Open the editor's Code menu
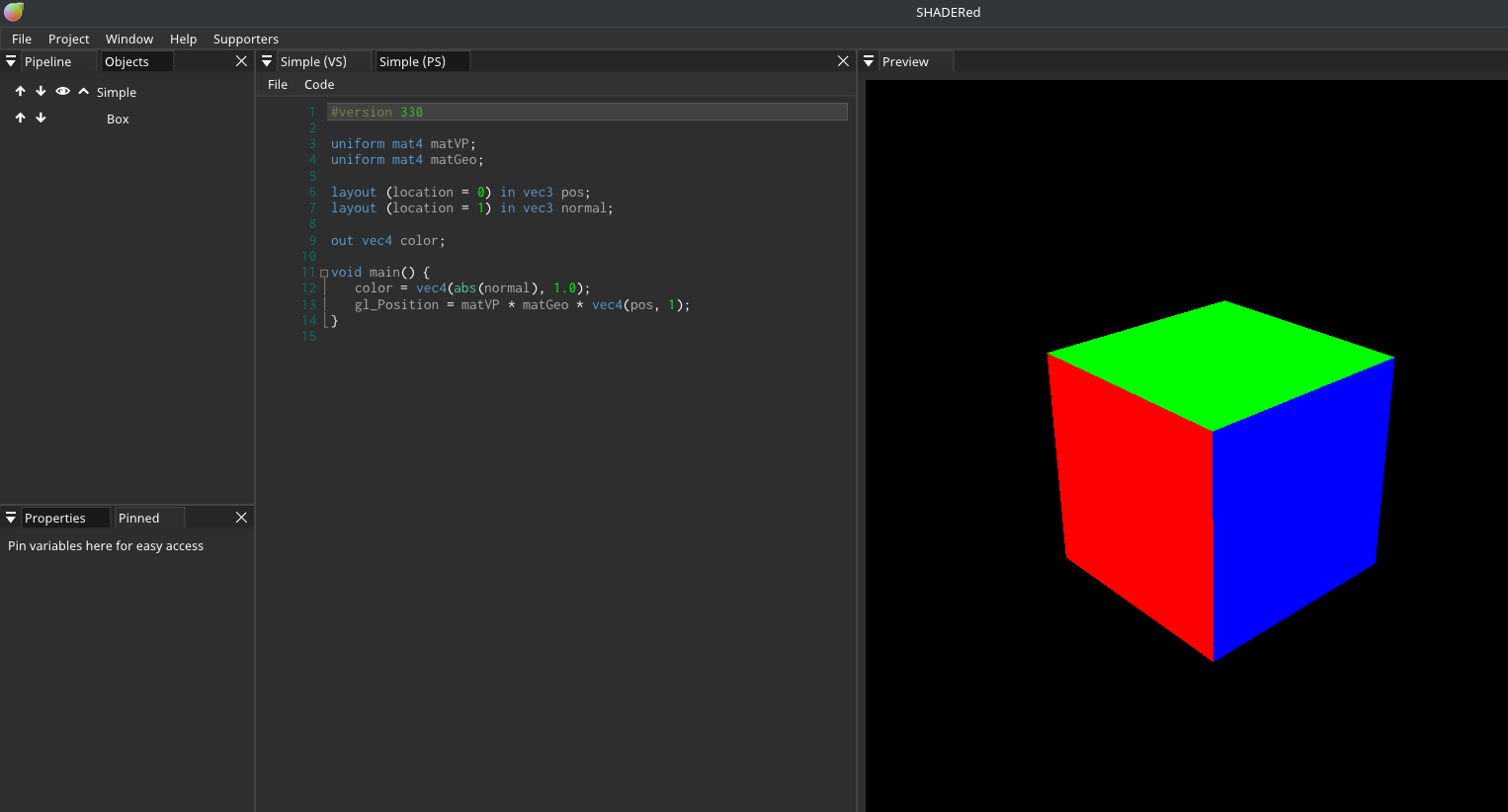 [319, 85]
